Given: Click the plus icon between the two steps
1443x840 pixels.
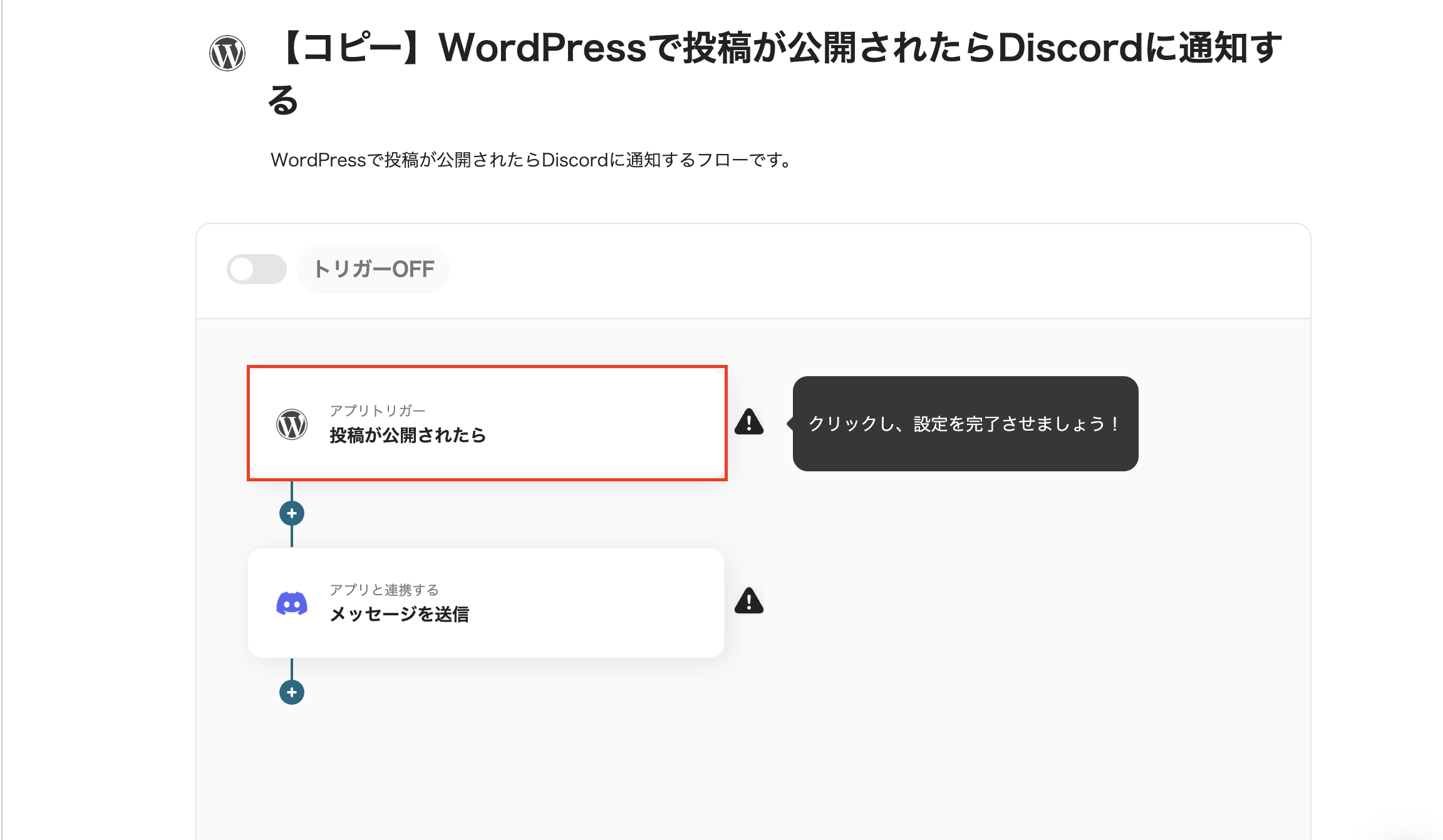Looking at the screenshot, I should [292, 513].
